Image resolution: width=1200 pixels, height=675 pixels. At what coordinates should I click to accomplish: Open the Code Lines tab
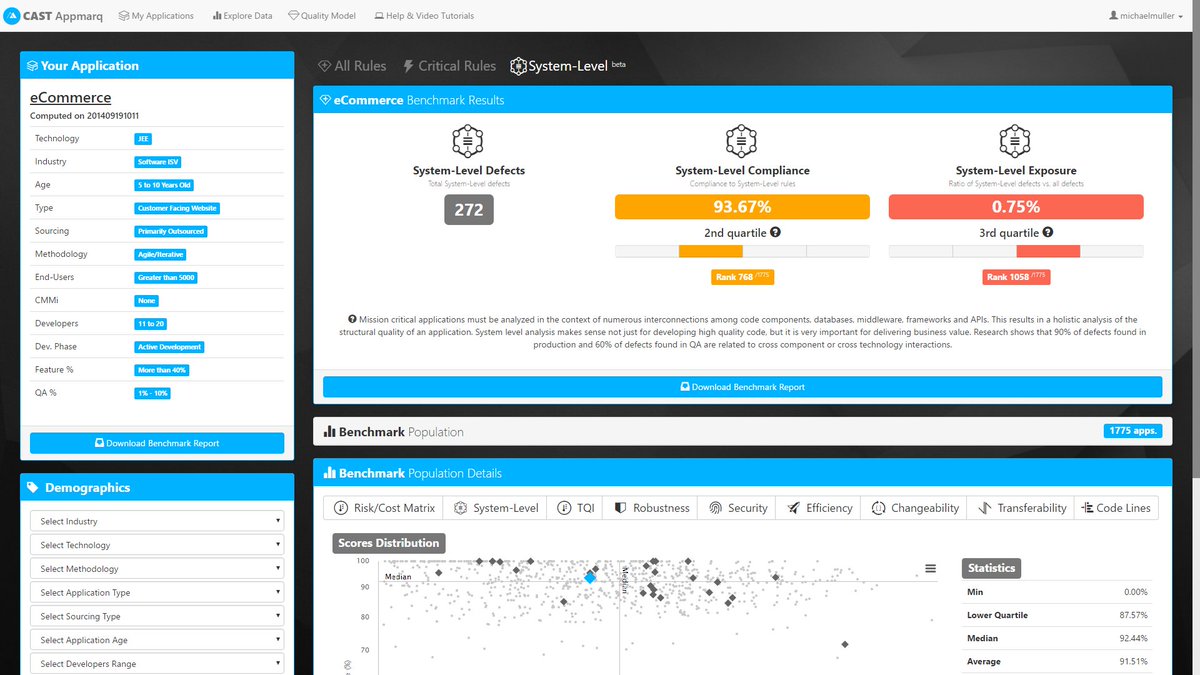tap(1116, 508)
